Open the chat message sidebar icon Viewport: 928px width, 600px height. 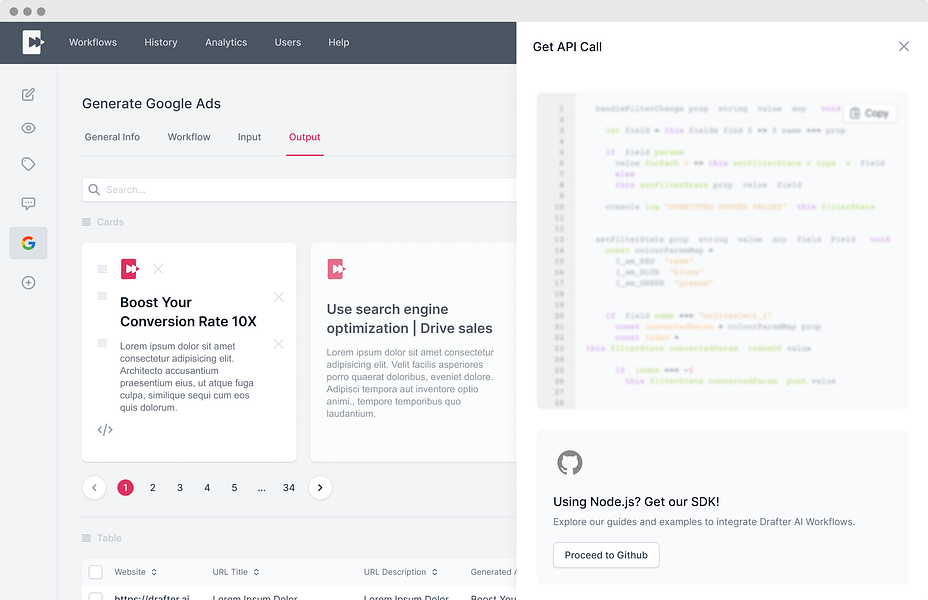[28, 204]
